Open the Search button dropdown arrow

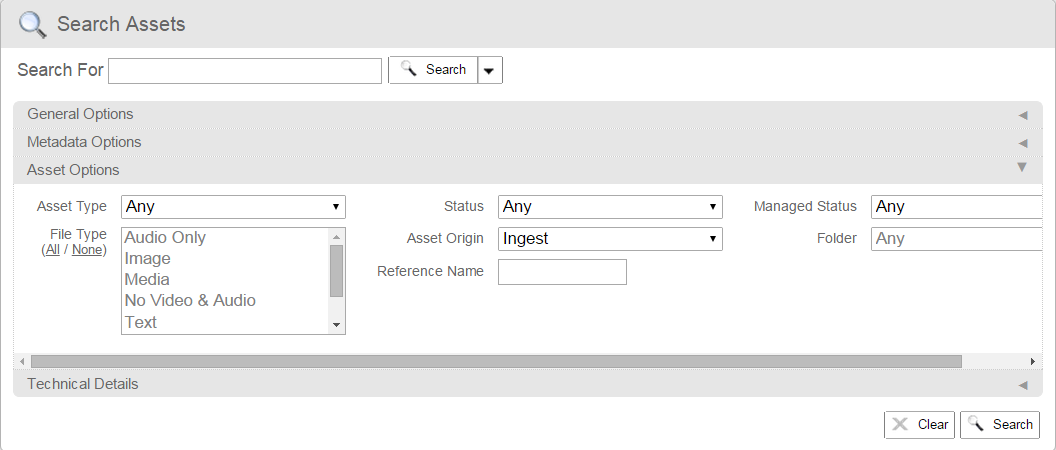490,70
